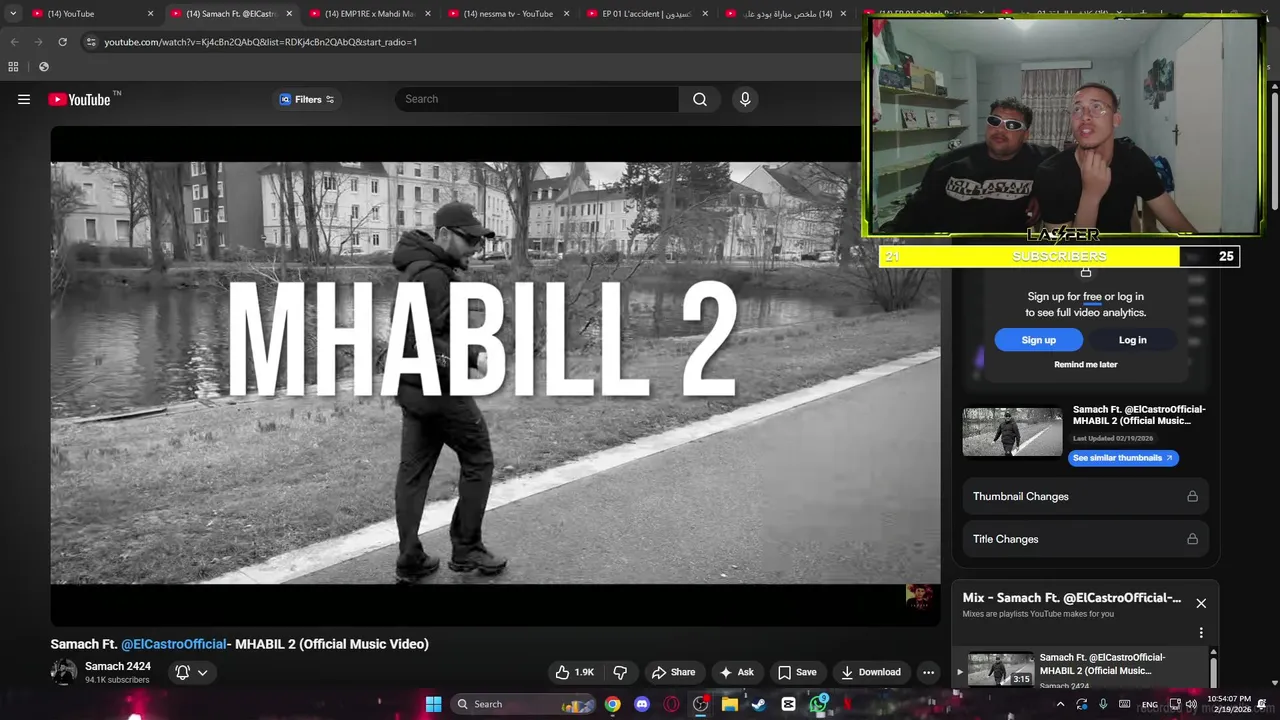Like the video with thumbs up
The height and width of the screenshot is (720, 1280).
pyautogui.click(x=575, y=672)
